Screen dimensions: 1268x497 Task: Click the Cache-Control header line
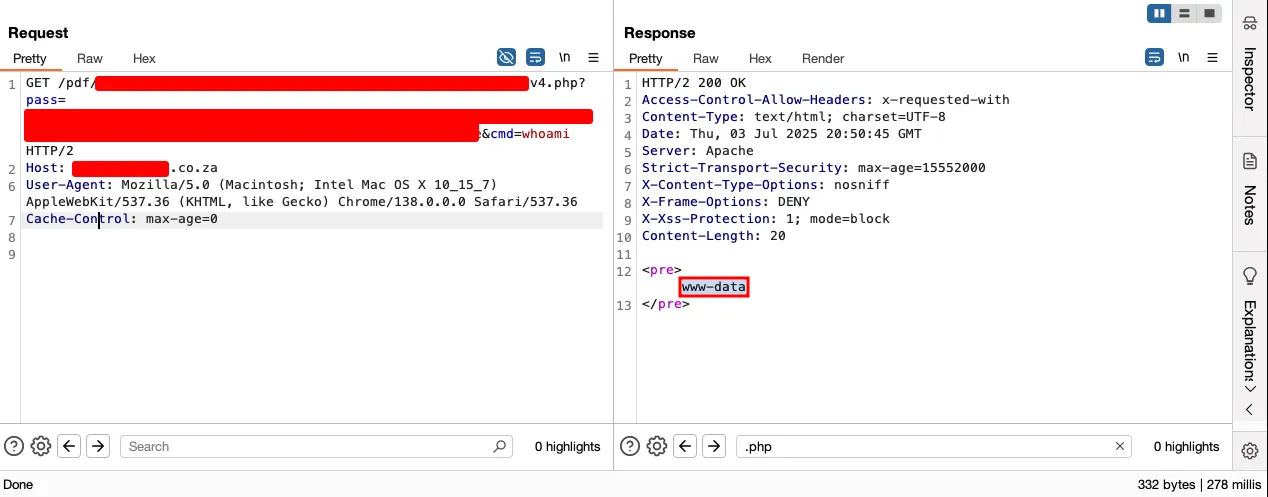122,219
